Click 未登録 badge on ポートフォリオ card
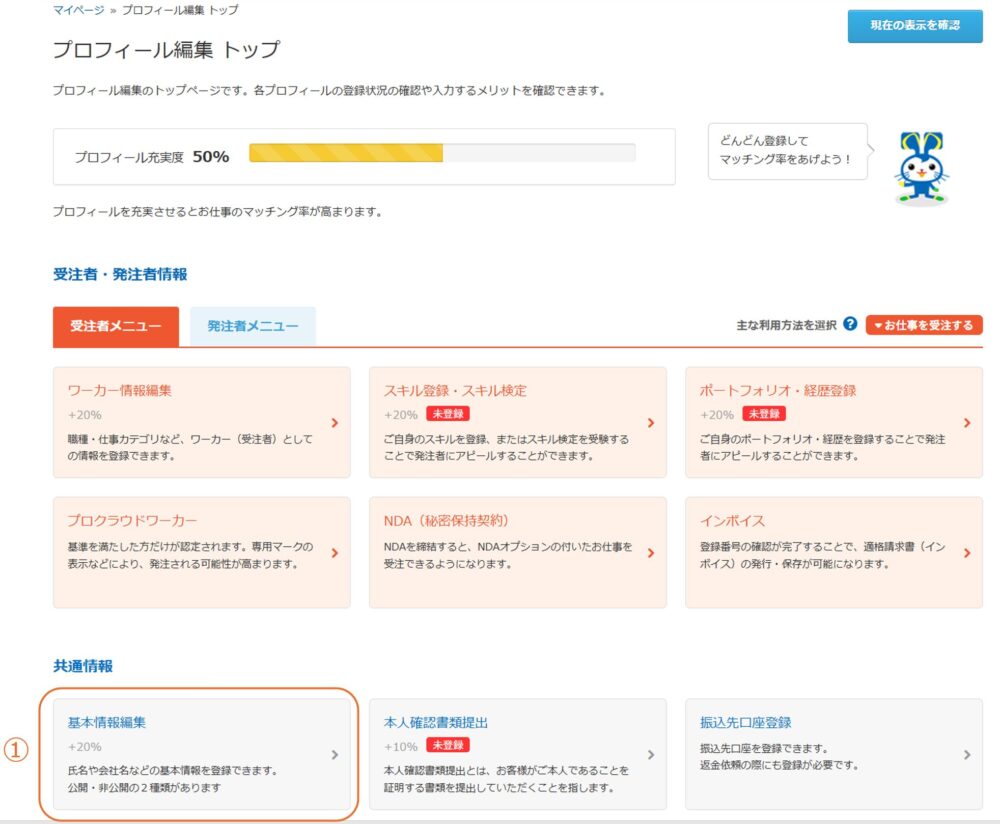Screen dimensions: 1000x824 point(764,414)
